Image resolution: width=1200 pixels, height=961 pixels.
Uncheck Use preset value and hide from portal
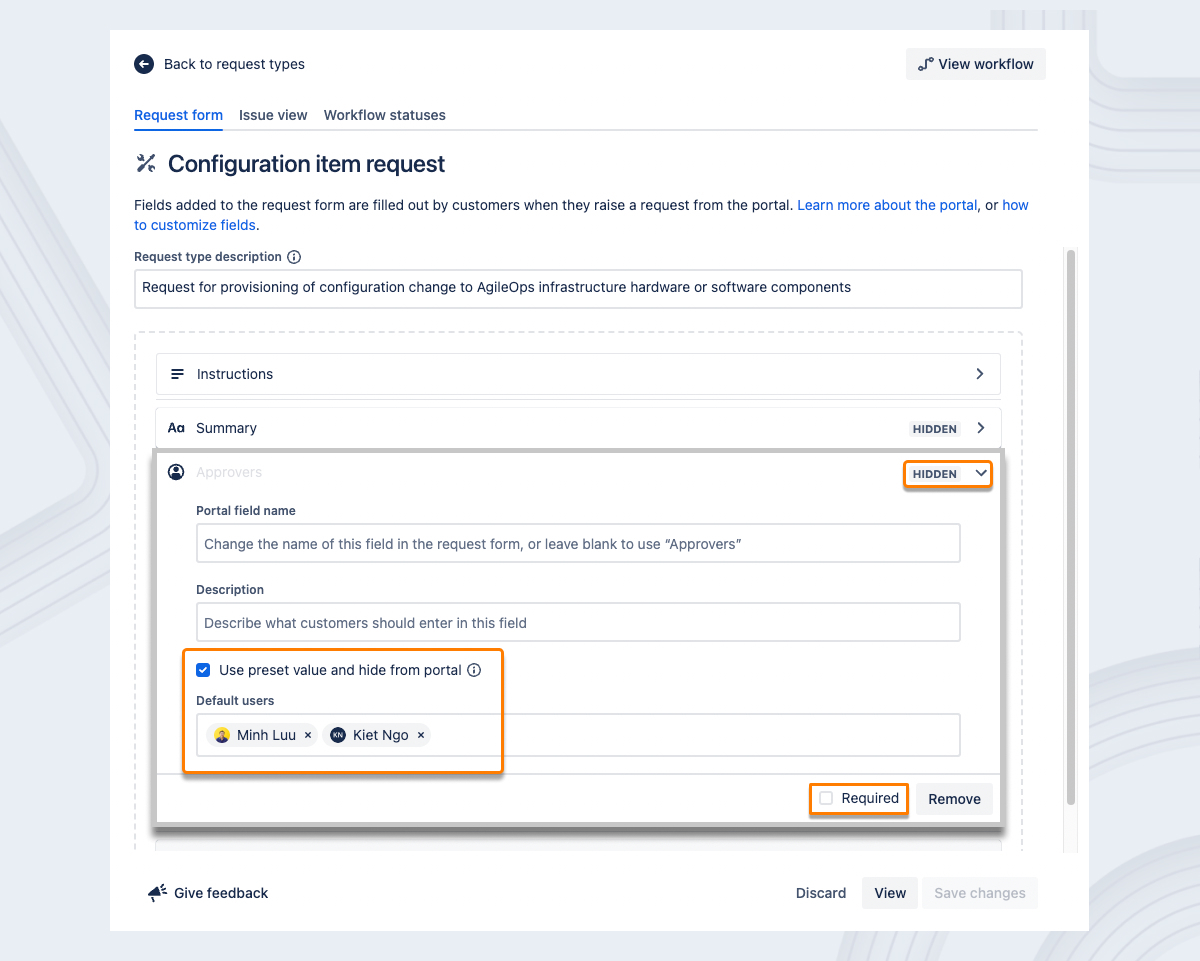tap(203, 670)
